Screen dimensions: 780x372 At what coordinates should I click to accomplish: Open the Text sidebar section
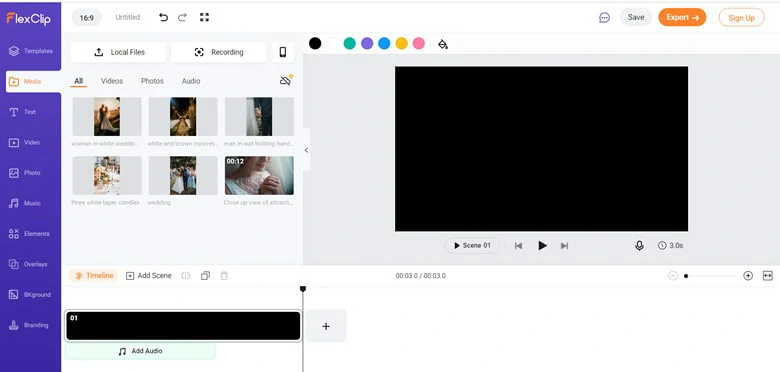[22, 112]
